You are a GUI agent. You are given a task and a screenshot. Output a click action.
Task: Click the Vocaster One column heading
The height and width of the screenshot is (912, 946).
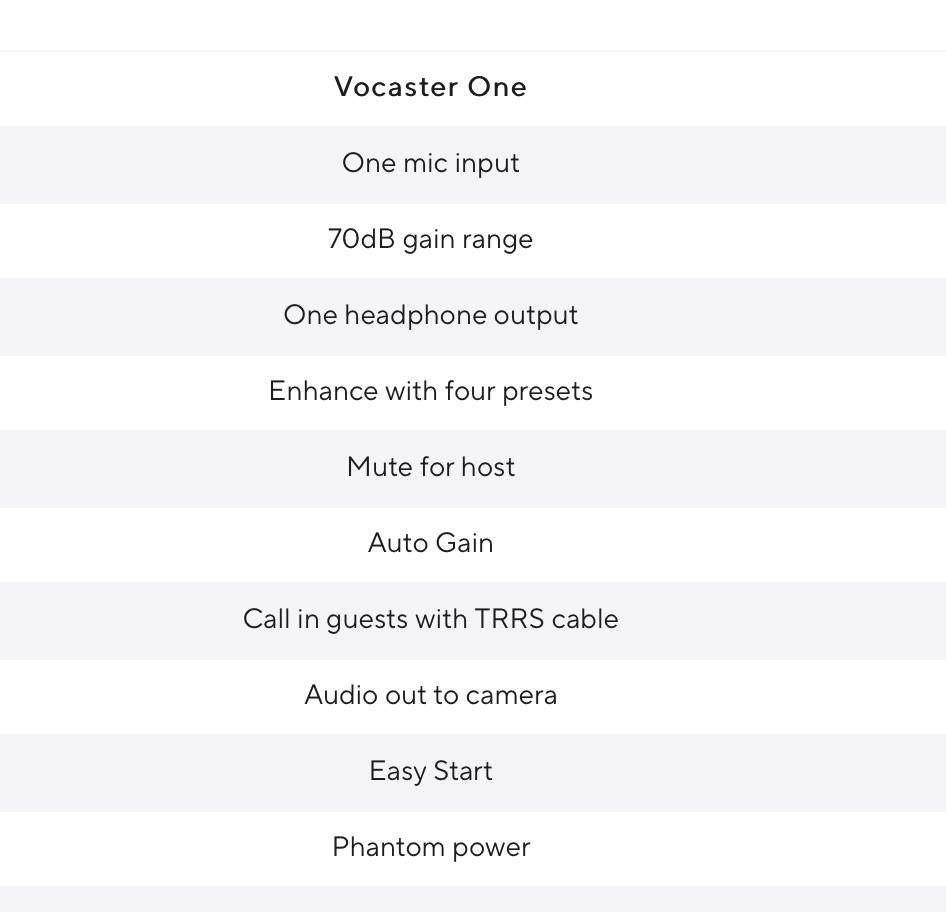[430, 87]
